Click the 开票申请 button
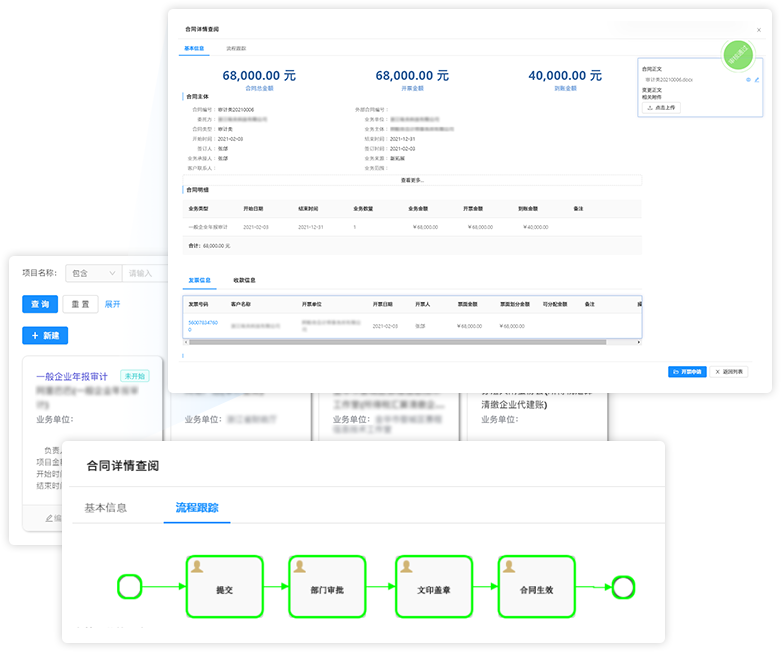 pyautogui.click(x=686, y=371)
